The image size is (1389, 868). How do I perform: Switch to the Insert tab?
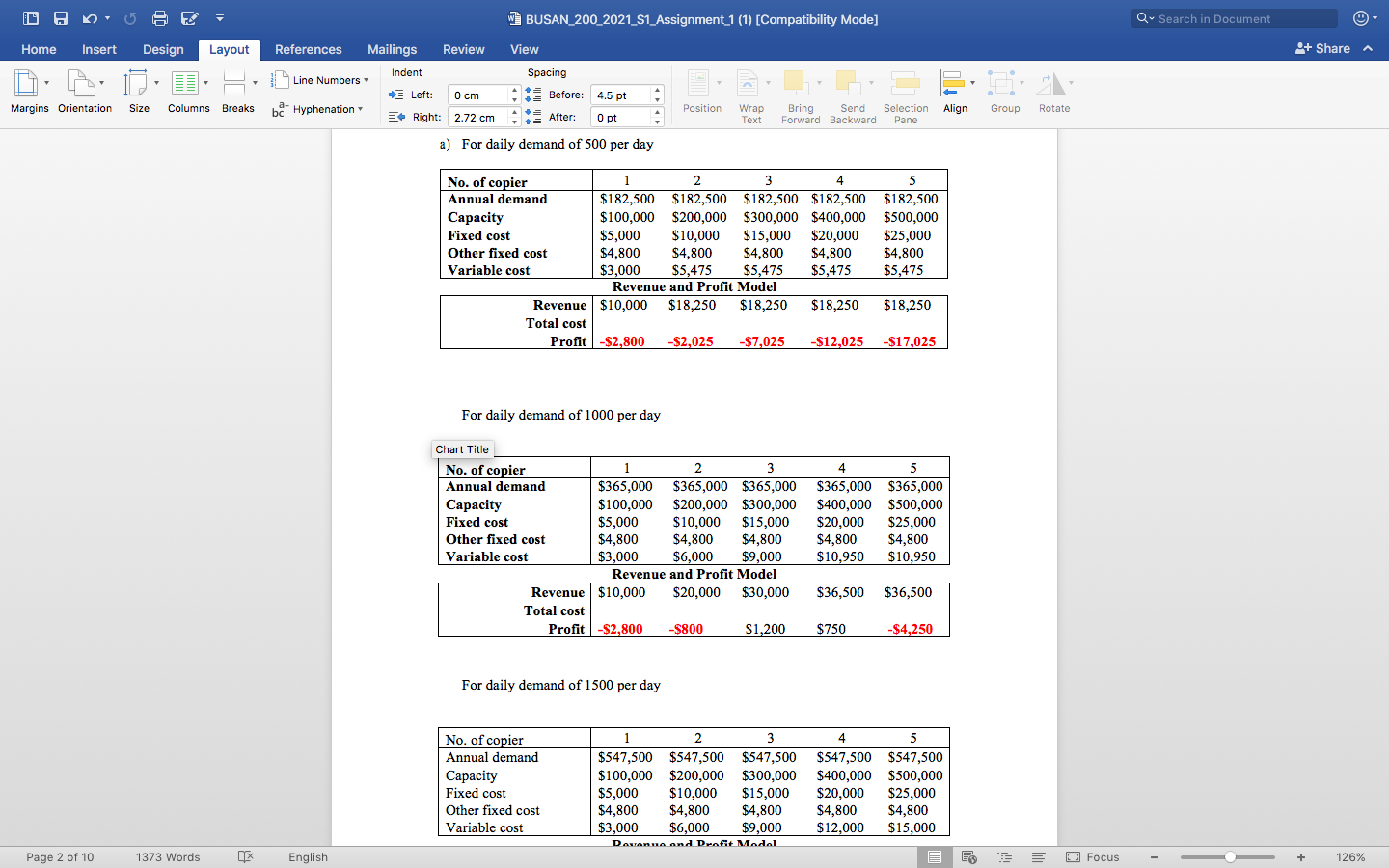pyautogui.click(x=99, y=49)
